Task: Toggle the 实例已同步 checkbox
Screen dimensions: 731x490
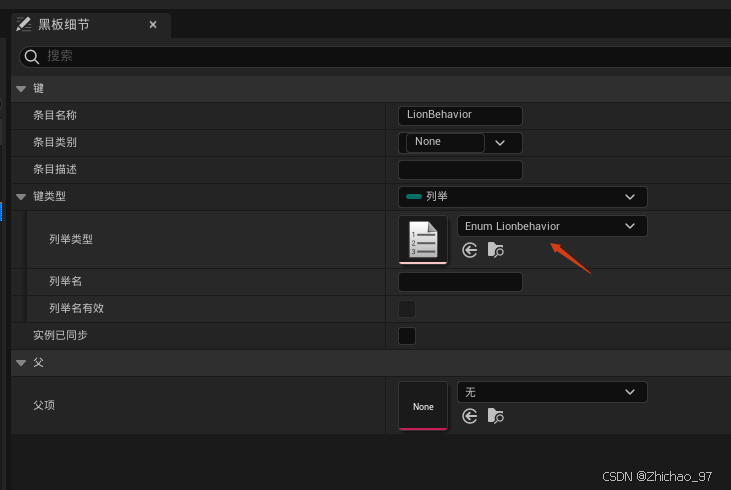Action: point(407,336)
